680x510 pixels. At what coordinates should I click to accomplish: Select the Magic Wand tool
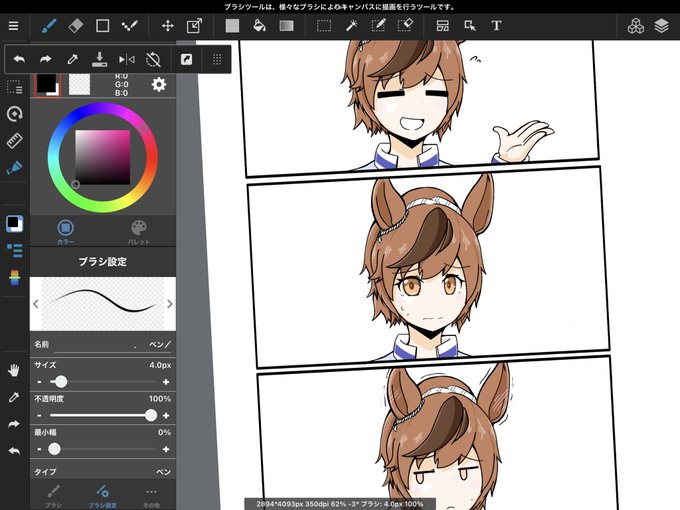(x=351, y=26)
